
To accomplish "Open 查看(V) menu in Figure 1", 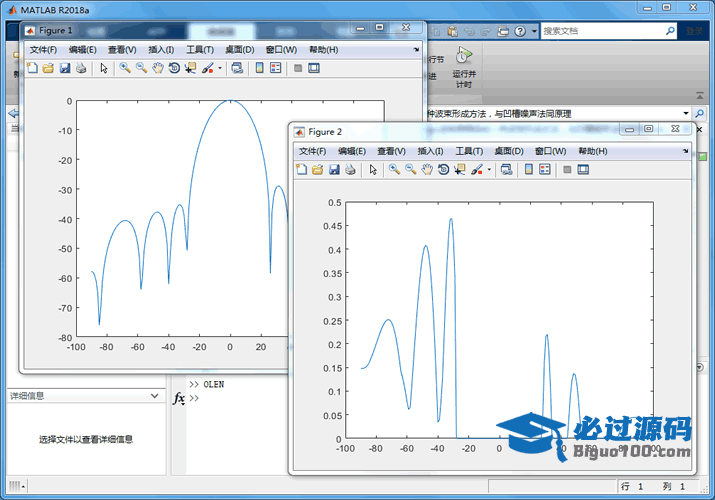I will tap(122, 50).
